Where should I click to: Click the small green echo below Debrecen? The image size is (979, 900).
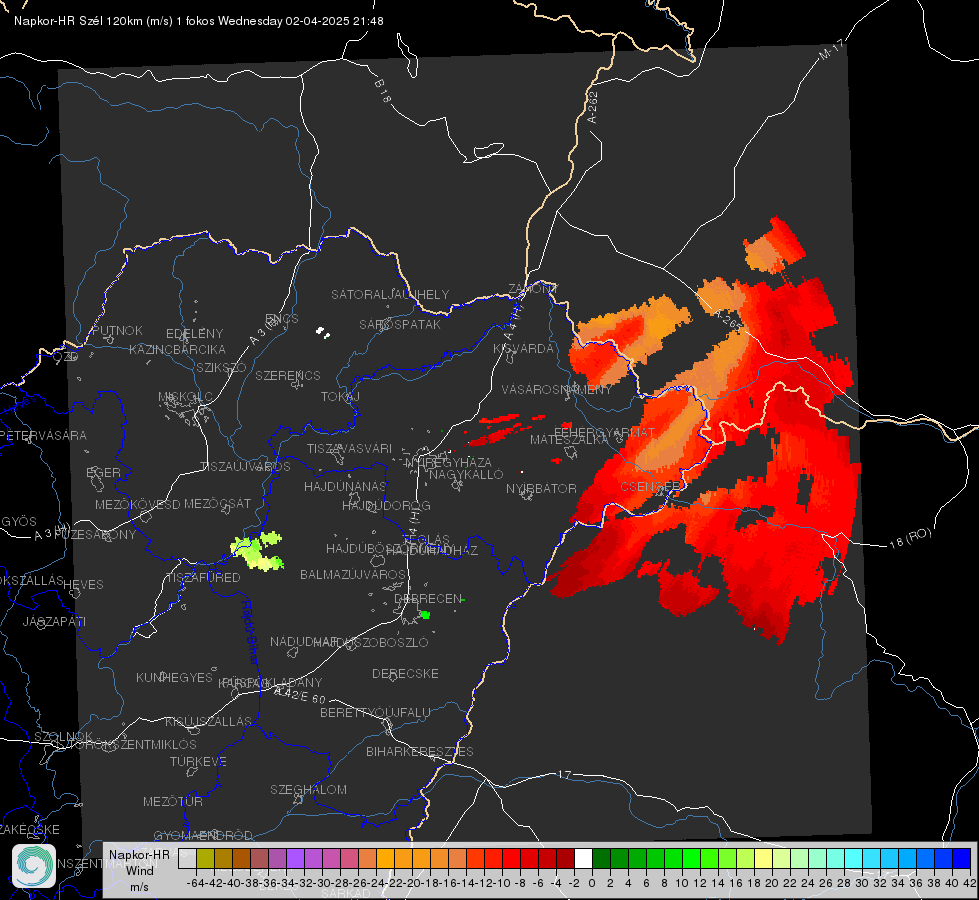coord(425,615)
